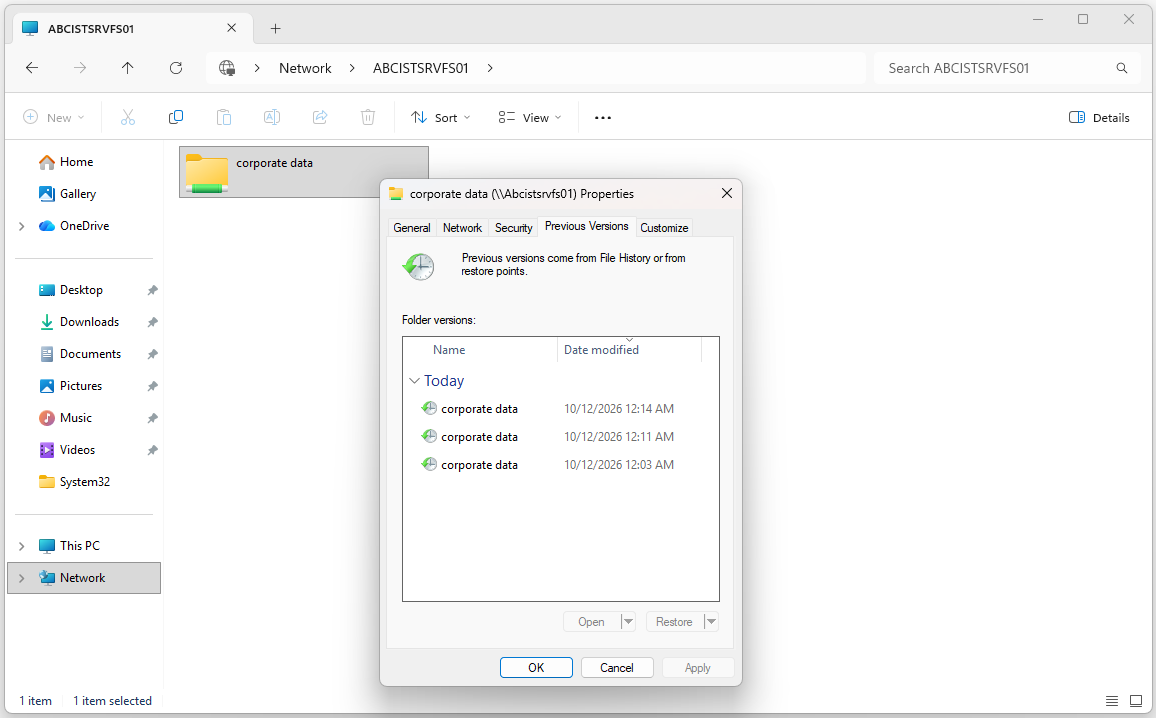Screen dimensions: 1156x718
Task: Toggle the Details pane button
Action: (x=1099, y=118)
